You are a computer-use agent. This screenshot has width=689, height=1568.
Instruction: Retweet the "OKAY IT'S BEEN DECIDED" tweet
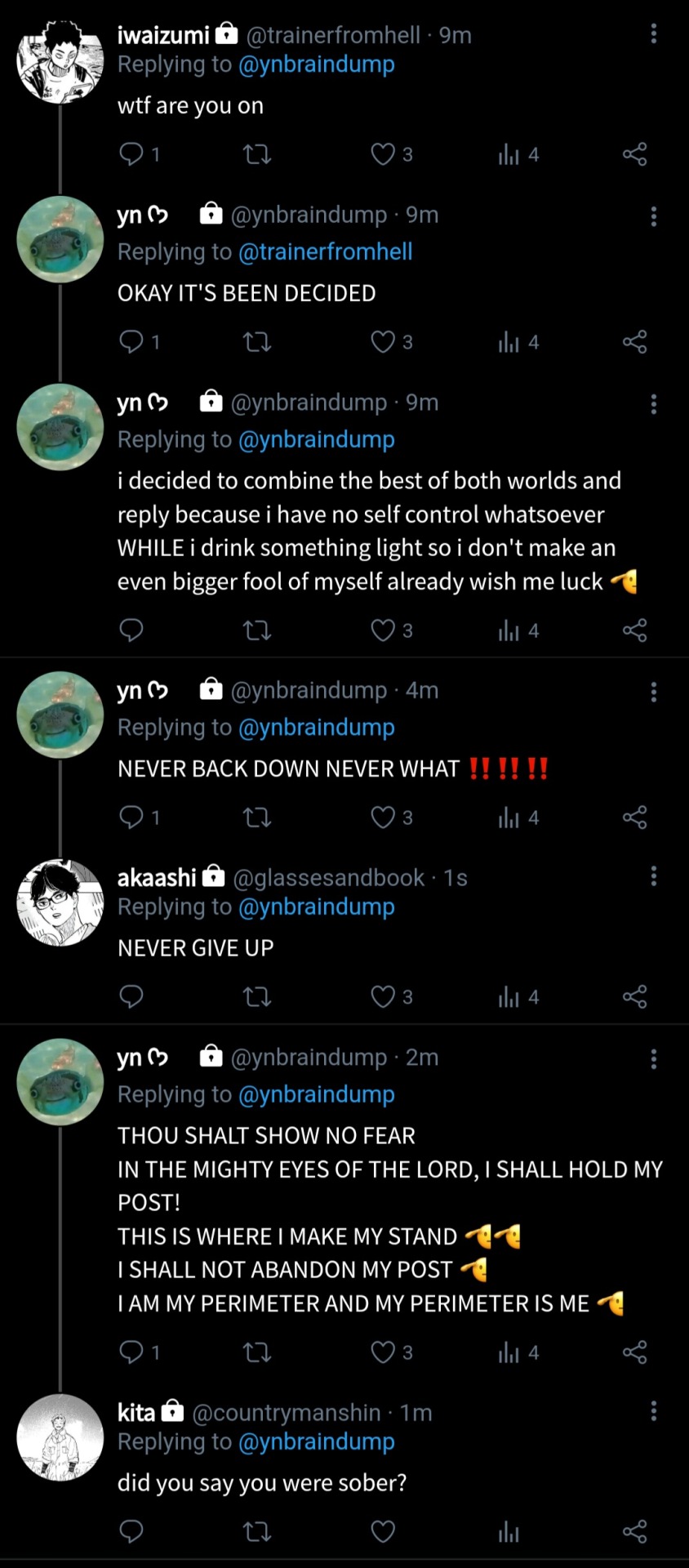257,341
